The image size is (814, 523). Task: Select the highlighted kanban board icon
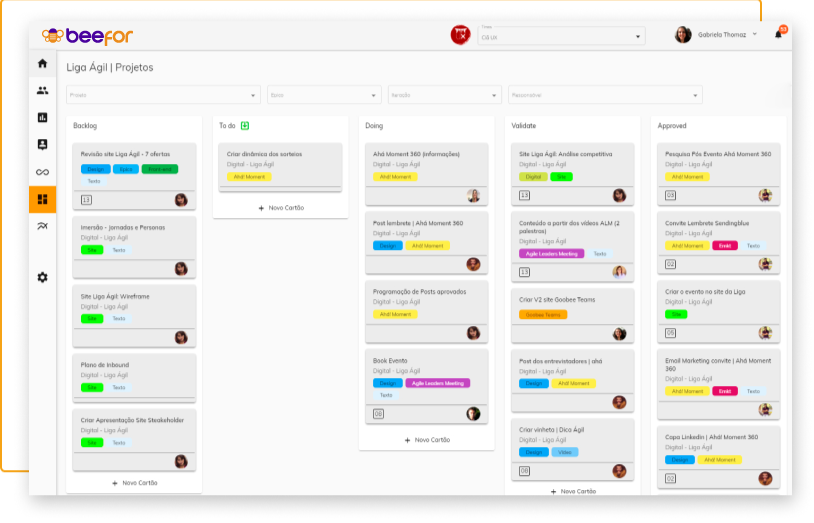[x=43, y=199]
